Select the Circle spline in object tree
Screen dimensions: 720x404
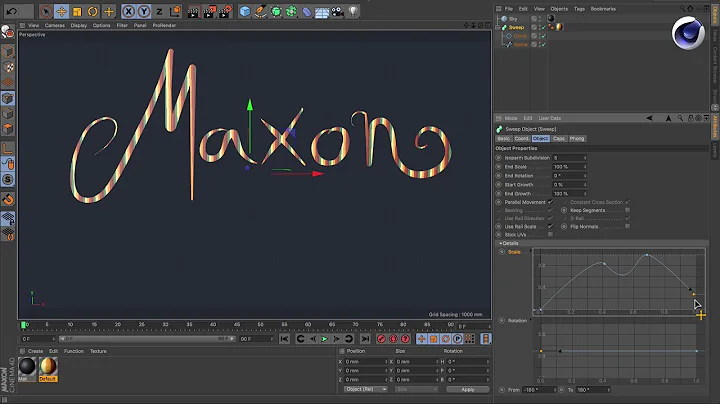[x=520, y=36]
